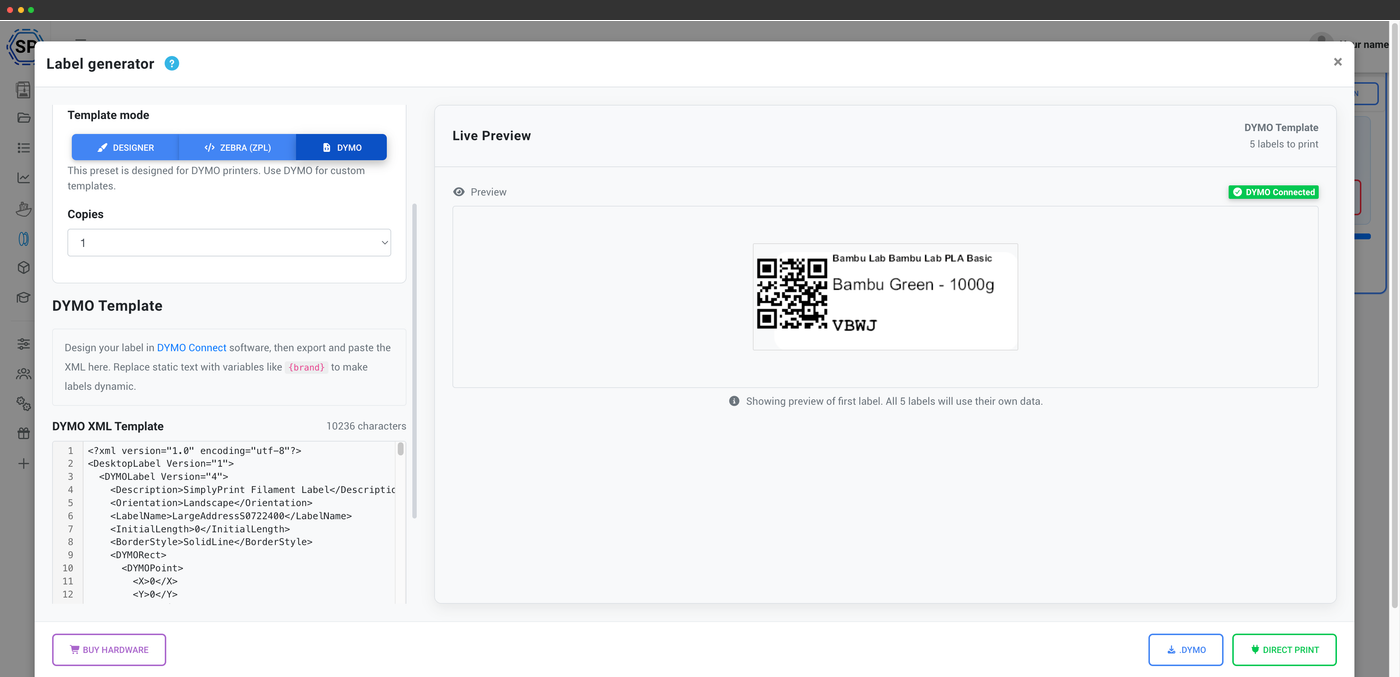This screenshot has height=677, width=1400.
Task: Click the cube icon in sidebar
Action: point(23,268)
